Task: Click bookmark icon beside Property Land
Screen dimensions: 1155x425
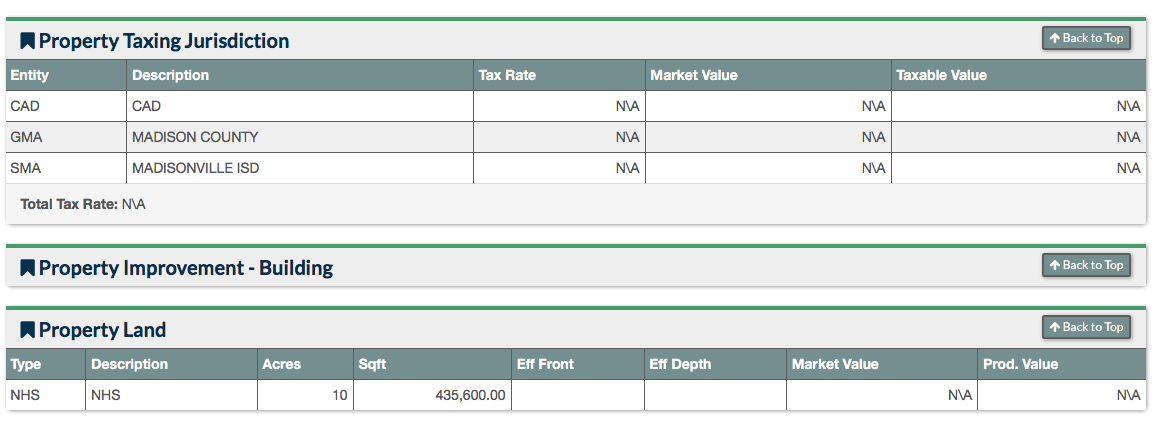Action: pos(27,329)
